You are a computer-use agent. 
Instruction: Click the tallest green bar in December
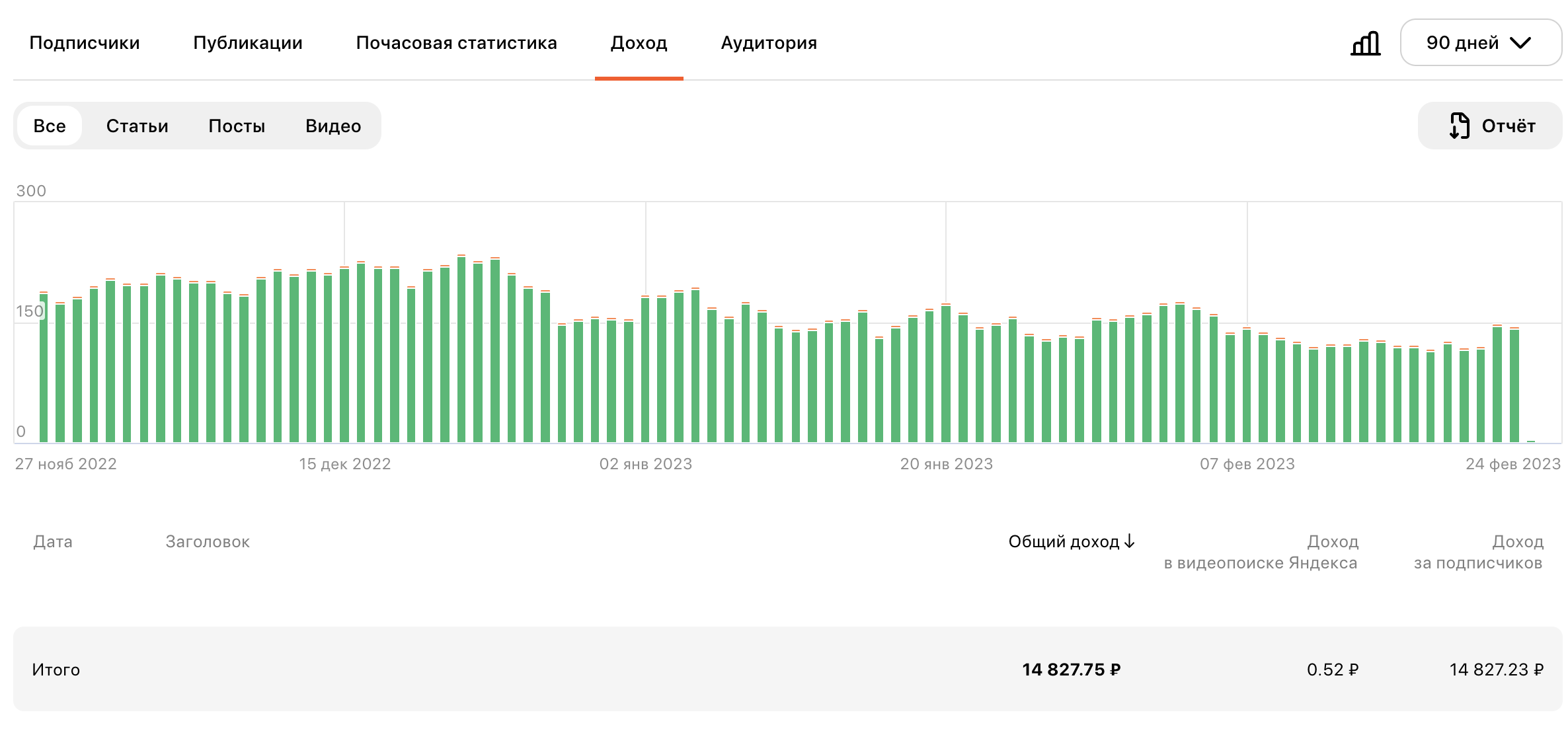tap(461, 350)
